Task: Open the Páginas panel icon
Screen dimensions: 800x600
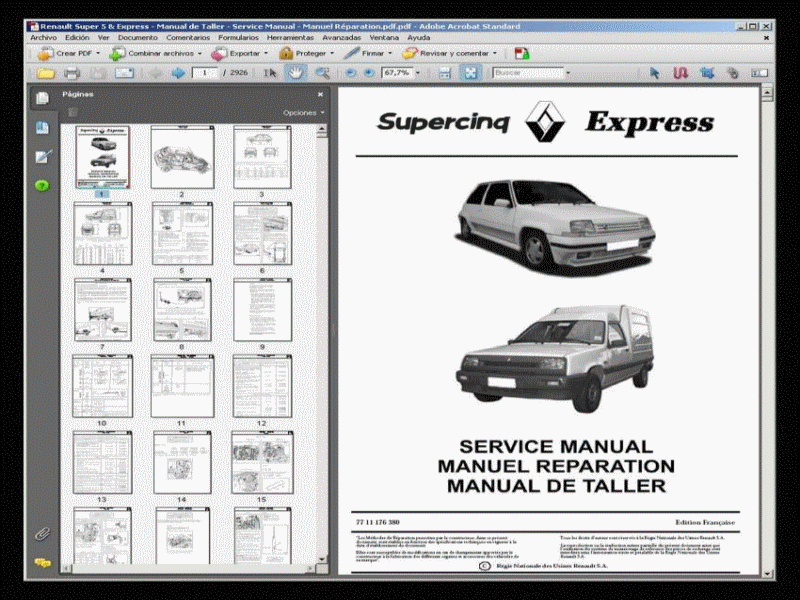Action: click(x=42, y=97)
